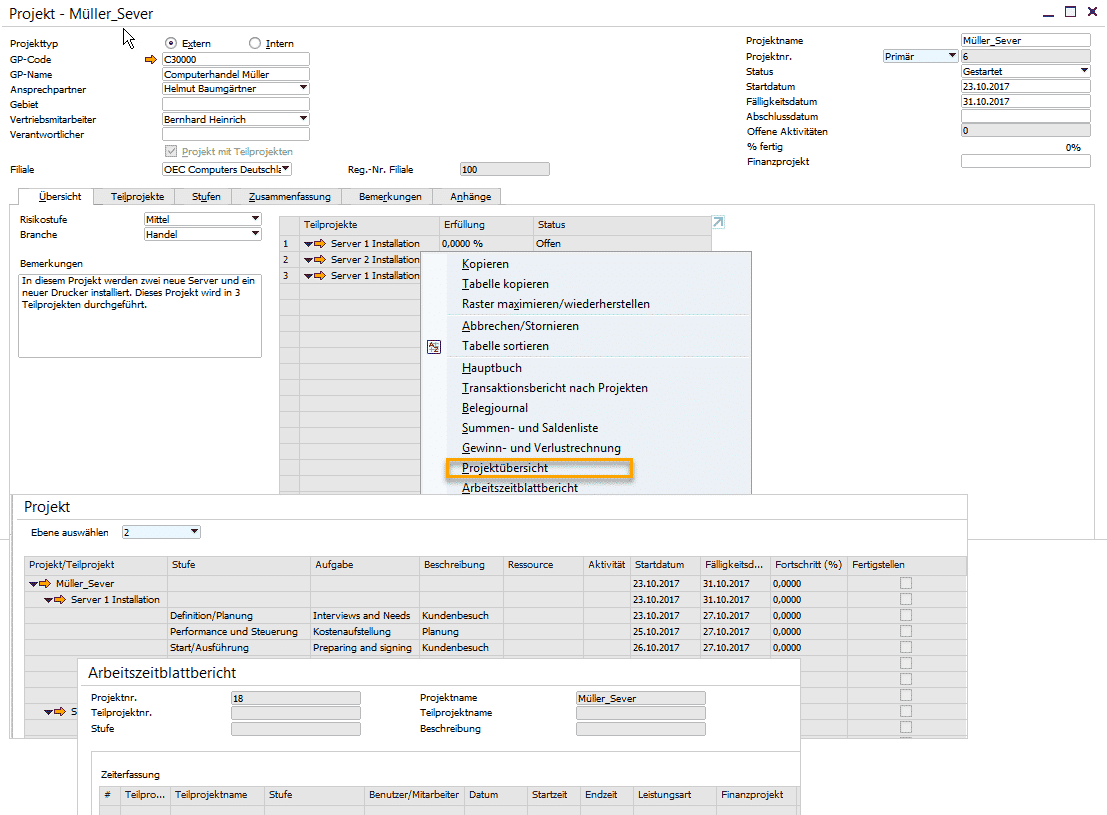Check Fertigstellen for Performance und Steuerung row
This screenshot has height=815, width=1107.
906,631
